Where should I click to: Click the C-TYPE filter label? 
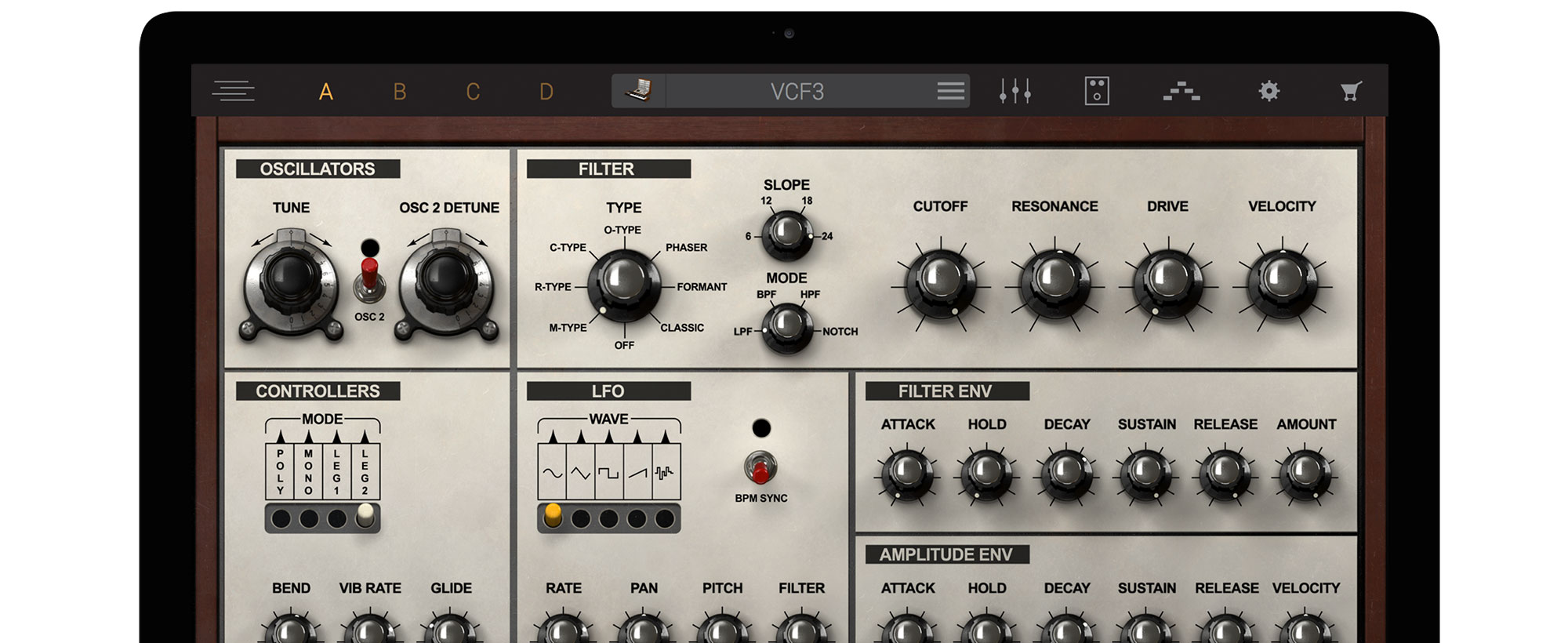[568, 248]
